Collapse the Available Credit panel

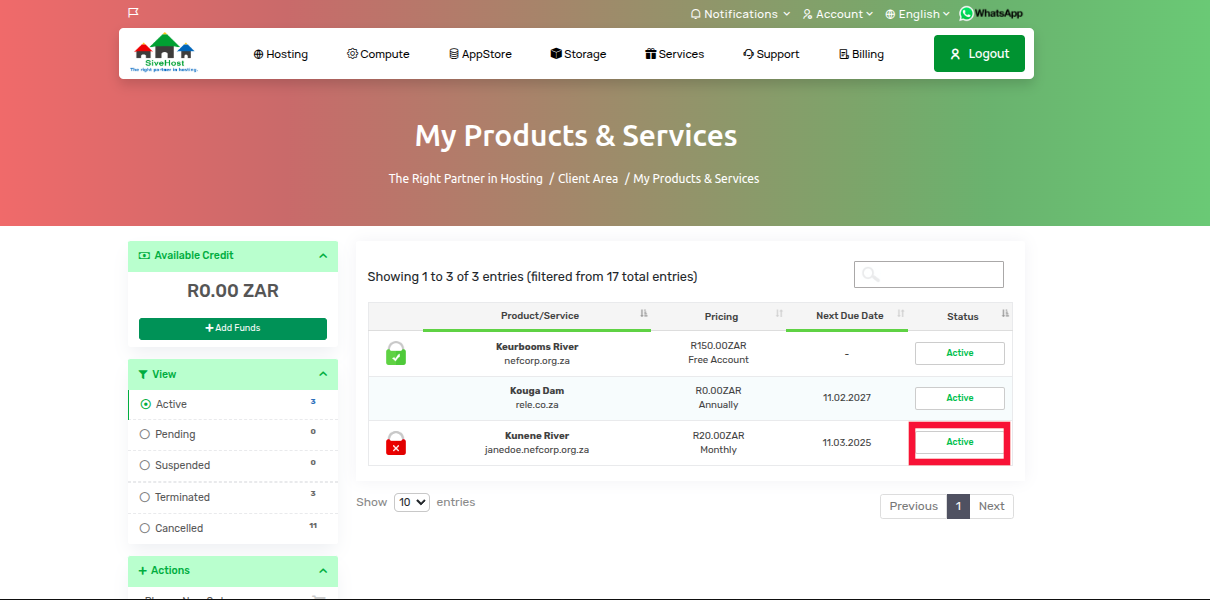click(322, 256)
